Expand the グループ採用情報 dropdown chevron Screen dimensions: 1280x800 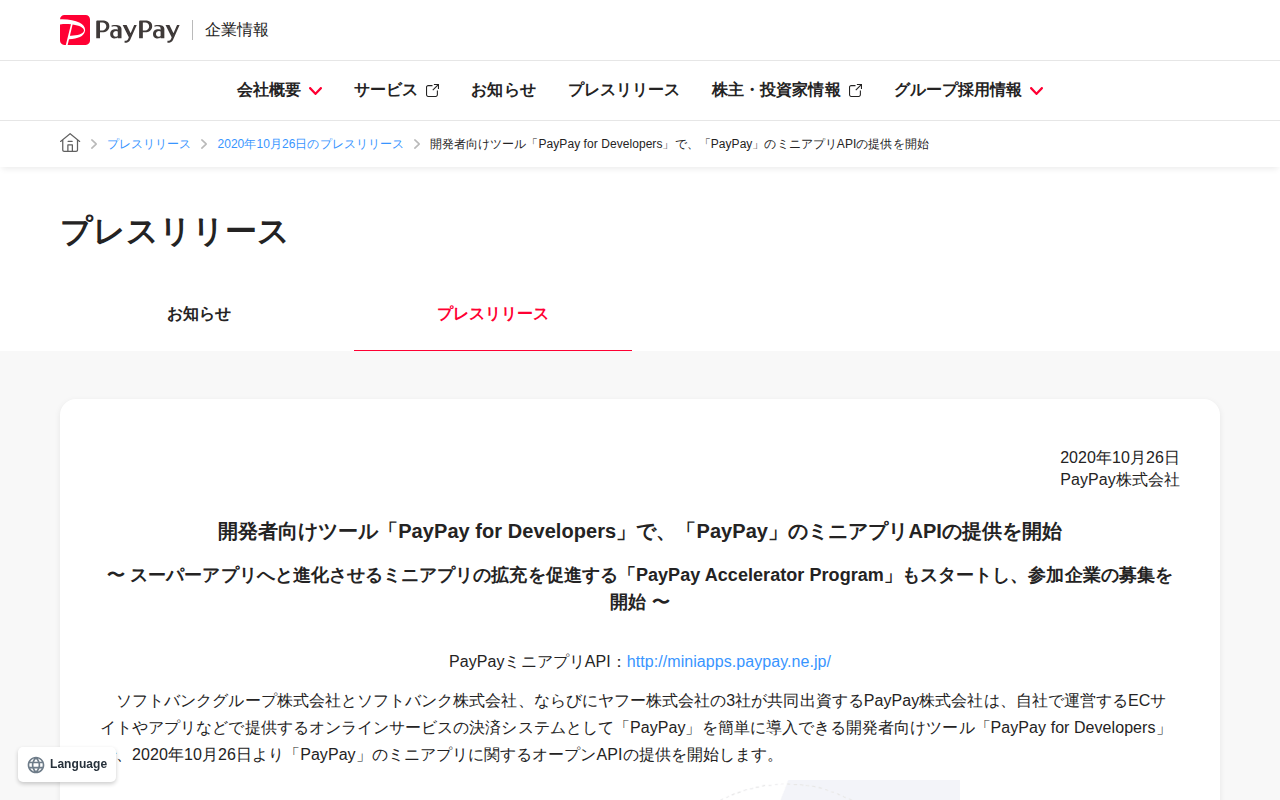[1036, 91]
